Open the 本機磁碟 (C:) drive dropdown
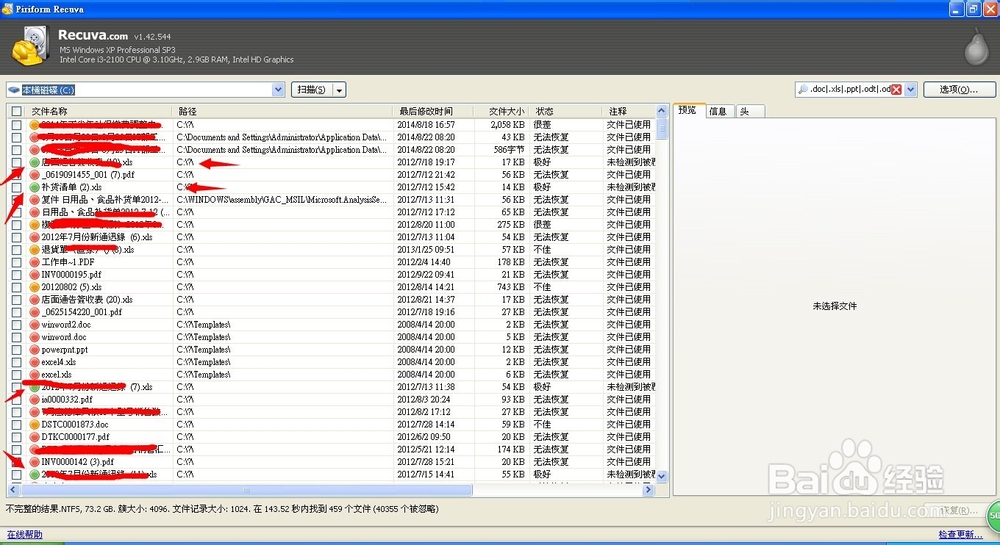This screenshot has width=1000, height=545. [278, 90]
